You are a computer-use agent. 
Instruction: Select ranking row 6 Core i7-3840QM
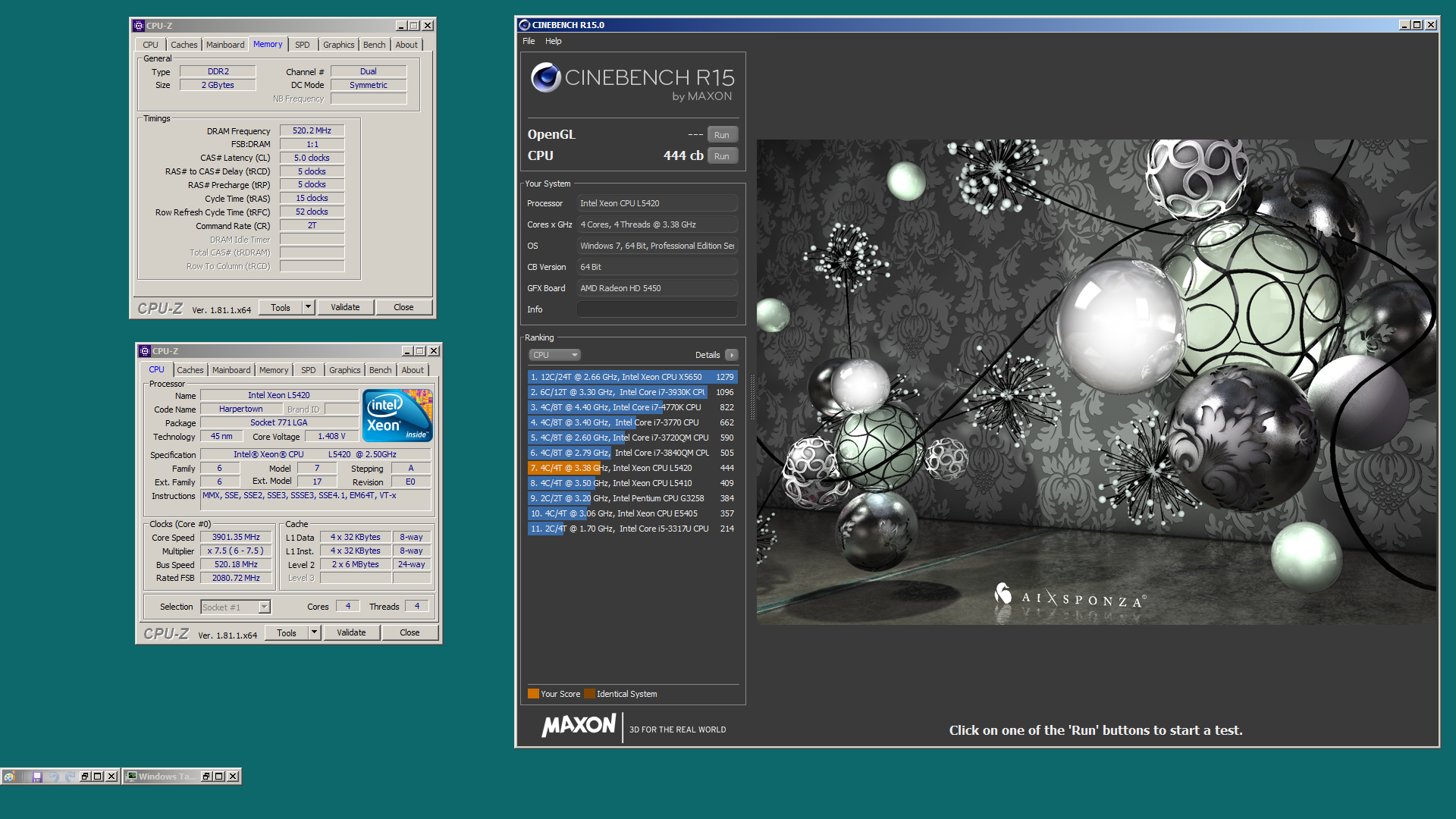632,453
